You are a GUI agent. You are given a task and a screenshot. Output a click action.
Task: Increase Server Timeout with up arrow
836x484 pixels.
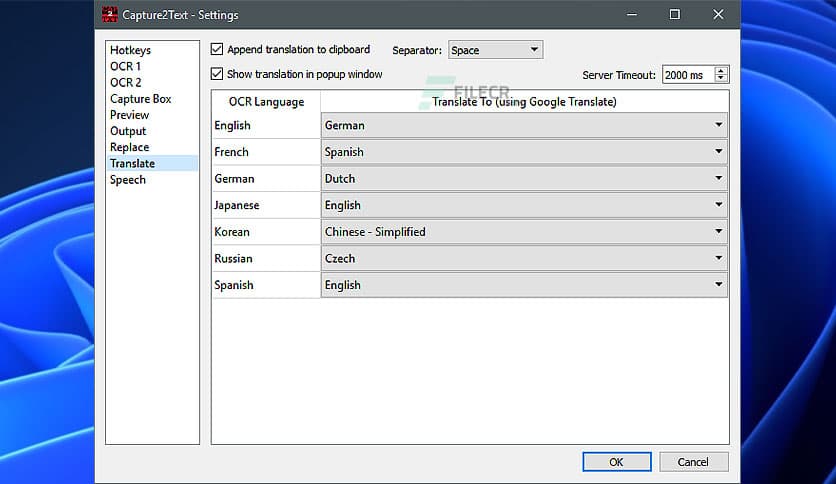click(x=722, y=71)
